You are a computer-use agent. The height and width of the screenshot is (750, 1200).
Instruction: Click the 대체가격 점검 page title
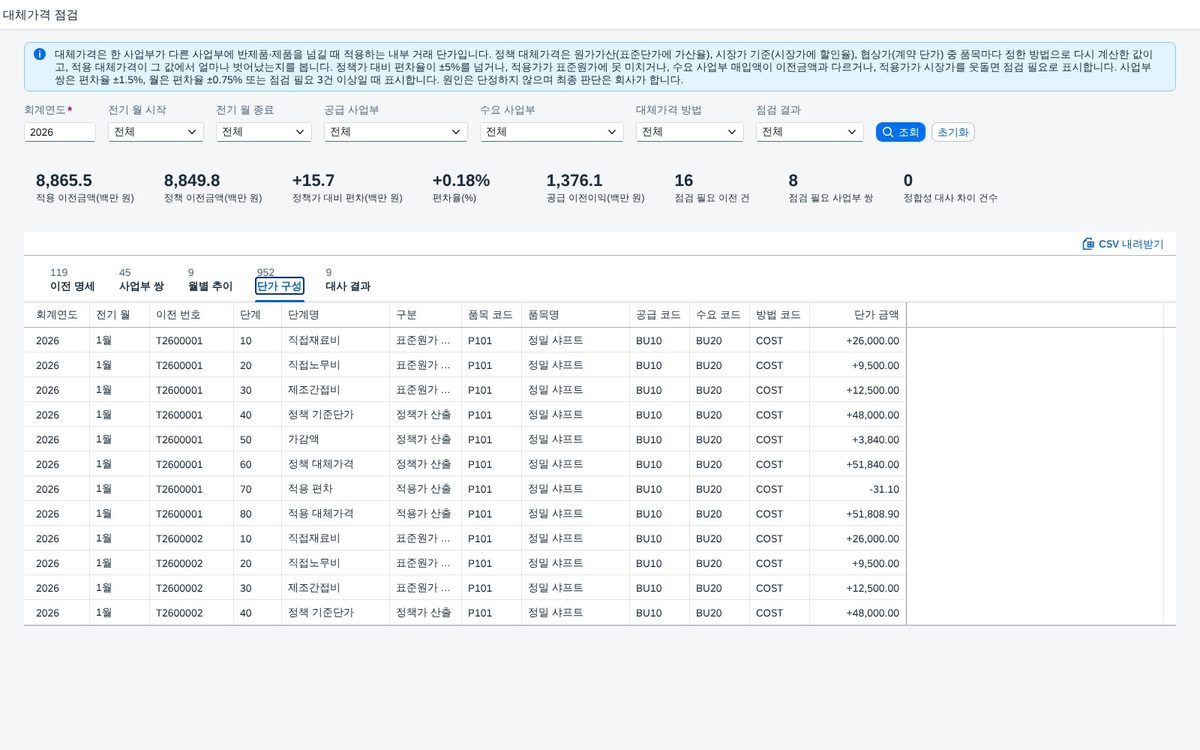tap(40, 15)
